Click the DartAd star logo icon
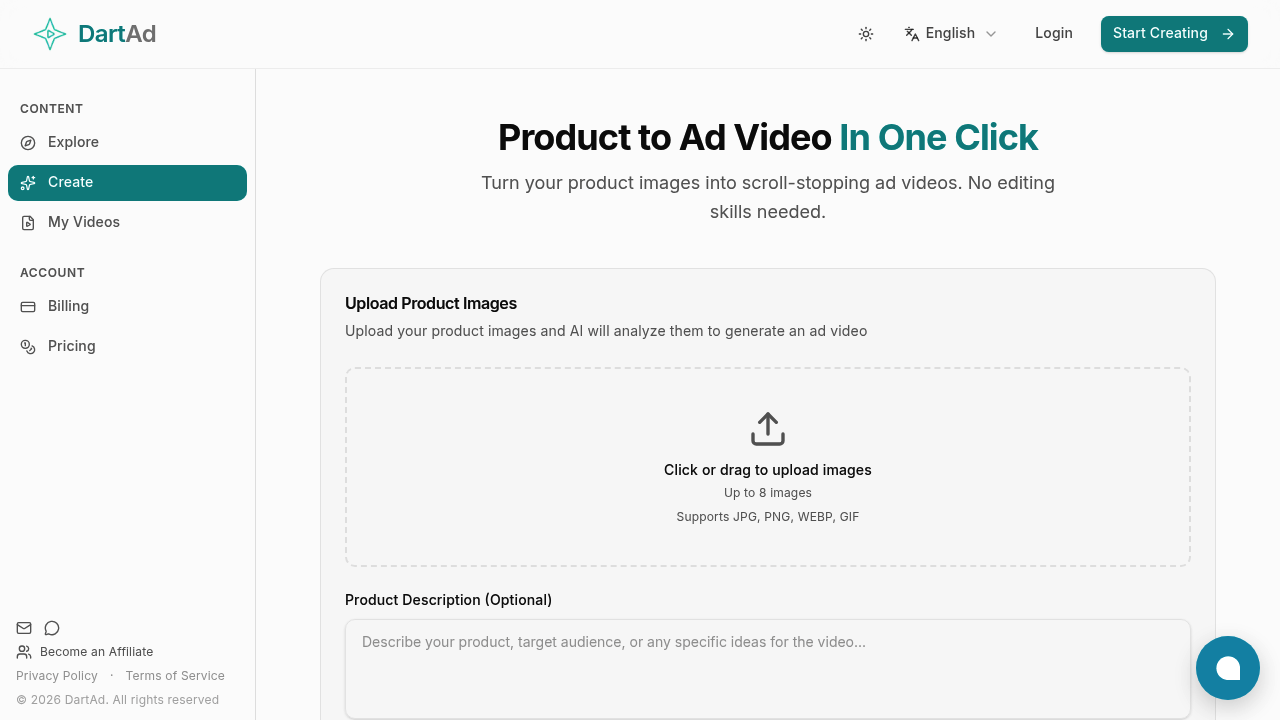 49,34
